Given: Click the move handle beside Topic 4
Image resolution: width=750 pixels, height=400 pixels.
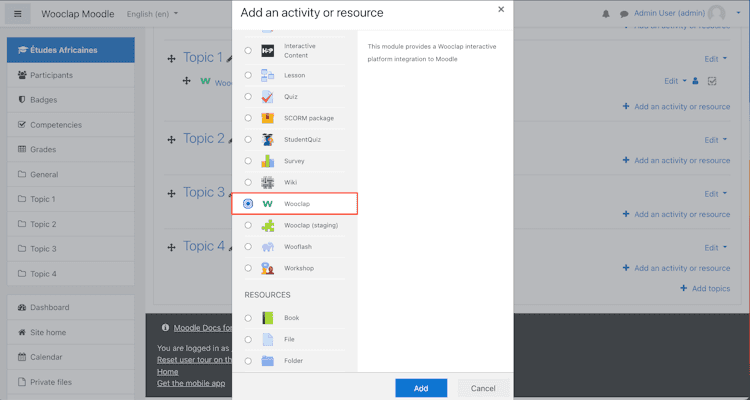Looking at the screenshot, I should [x=171, y=247].
